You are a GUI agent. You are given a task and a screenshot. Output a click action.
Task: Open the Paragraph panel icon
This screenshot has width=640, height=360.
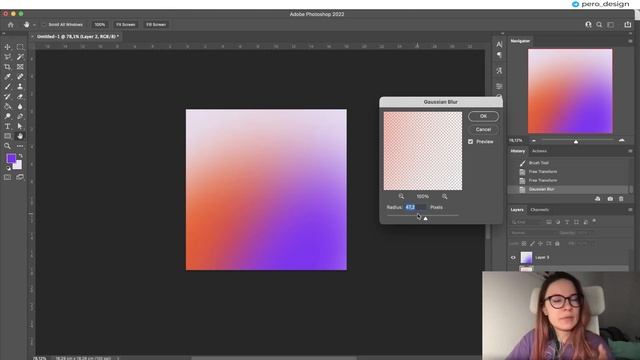[499, 55]
